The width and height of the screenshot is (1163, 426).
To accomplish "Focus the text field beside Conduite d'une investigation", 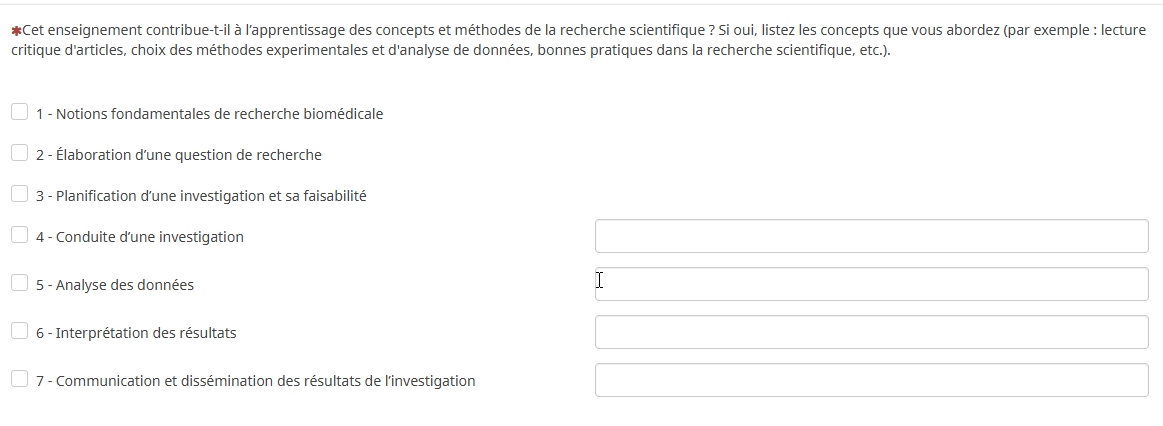I will [871, 236].
